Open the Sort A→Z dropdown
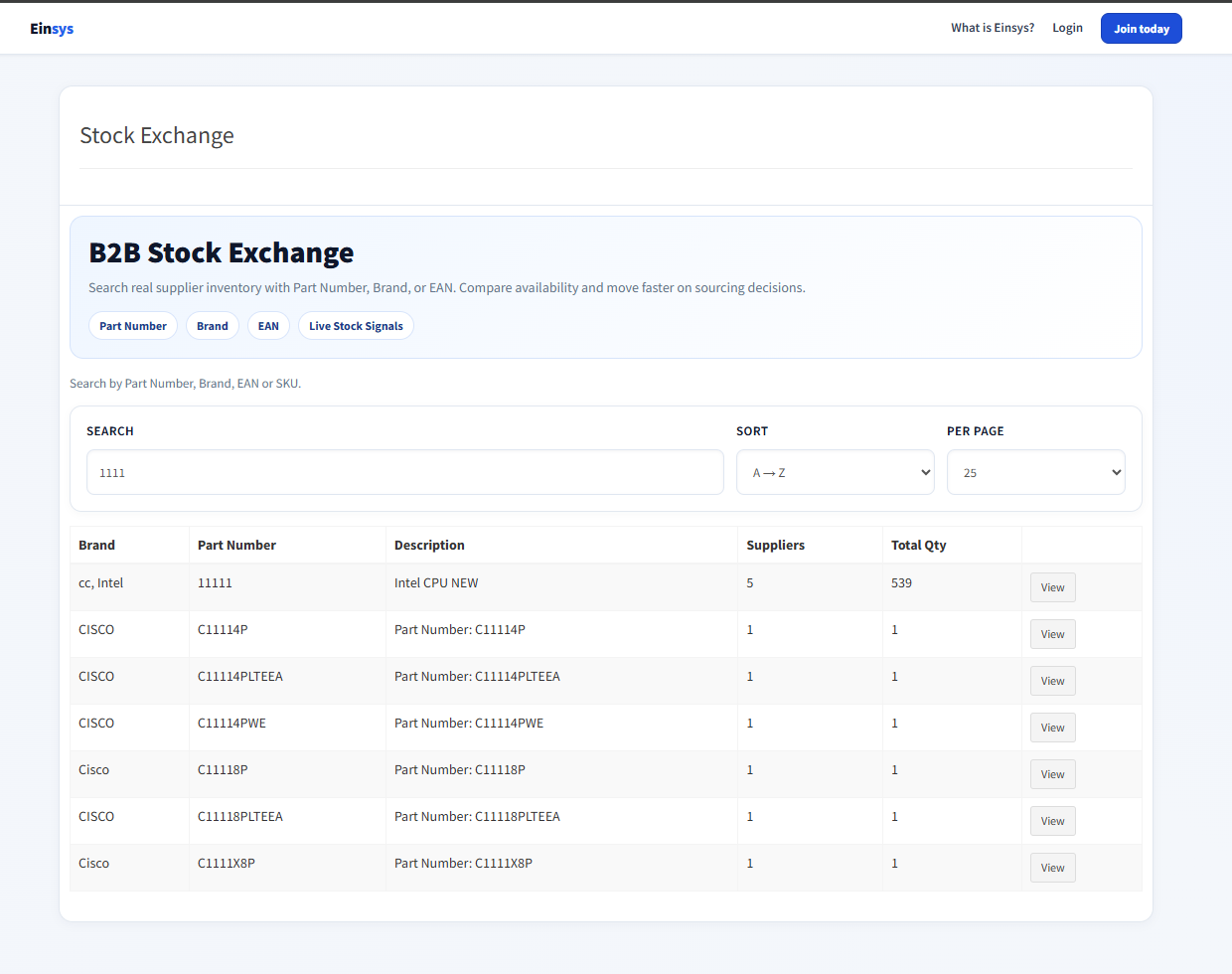Viewport: 1232px width, 974px height. pos(836,472)
